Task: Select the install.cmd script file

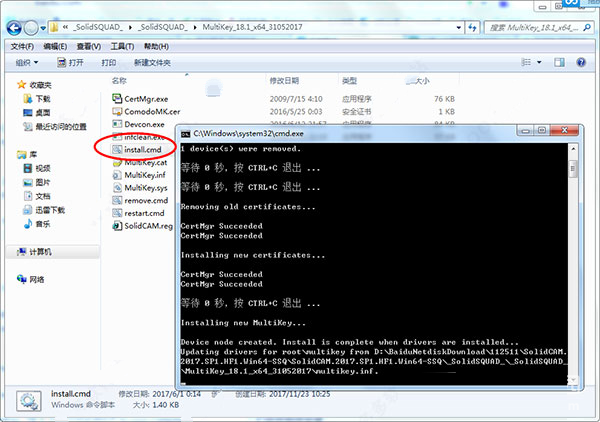Action: [142, 150]
